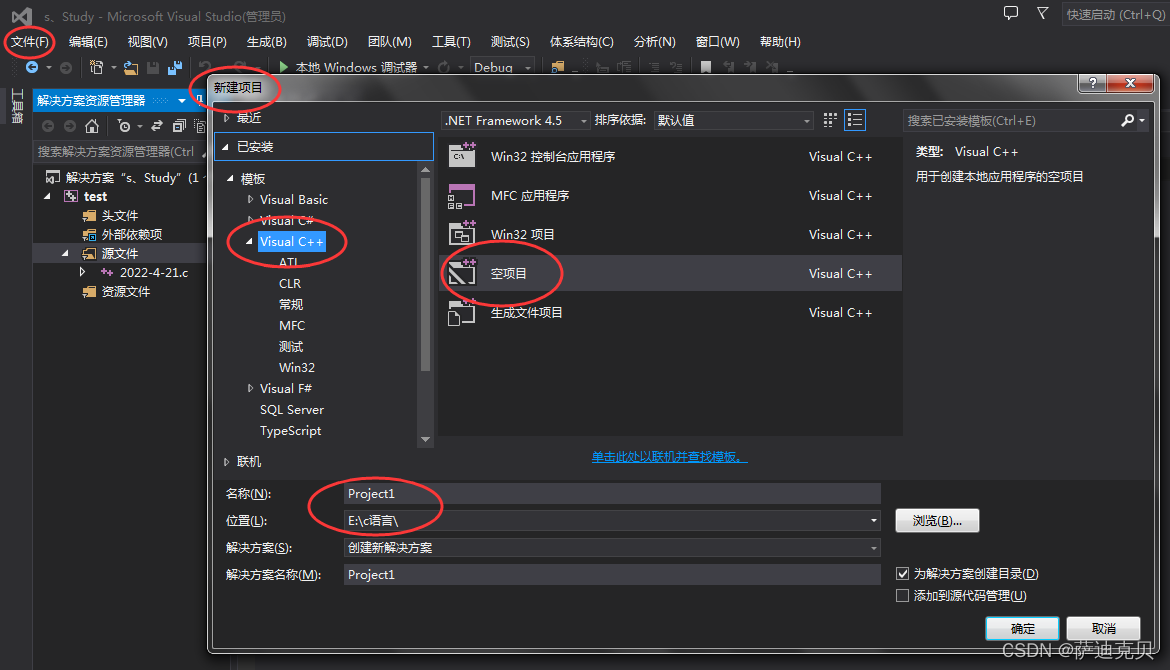Select TypeScript in template tree
1170x670 pixels.
(x=290, y=431)
